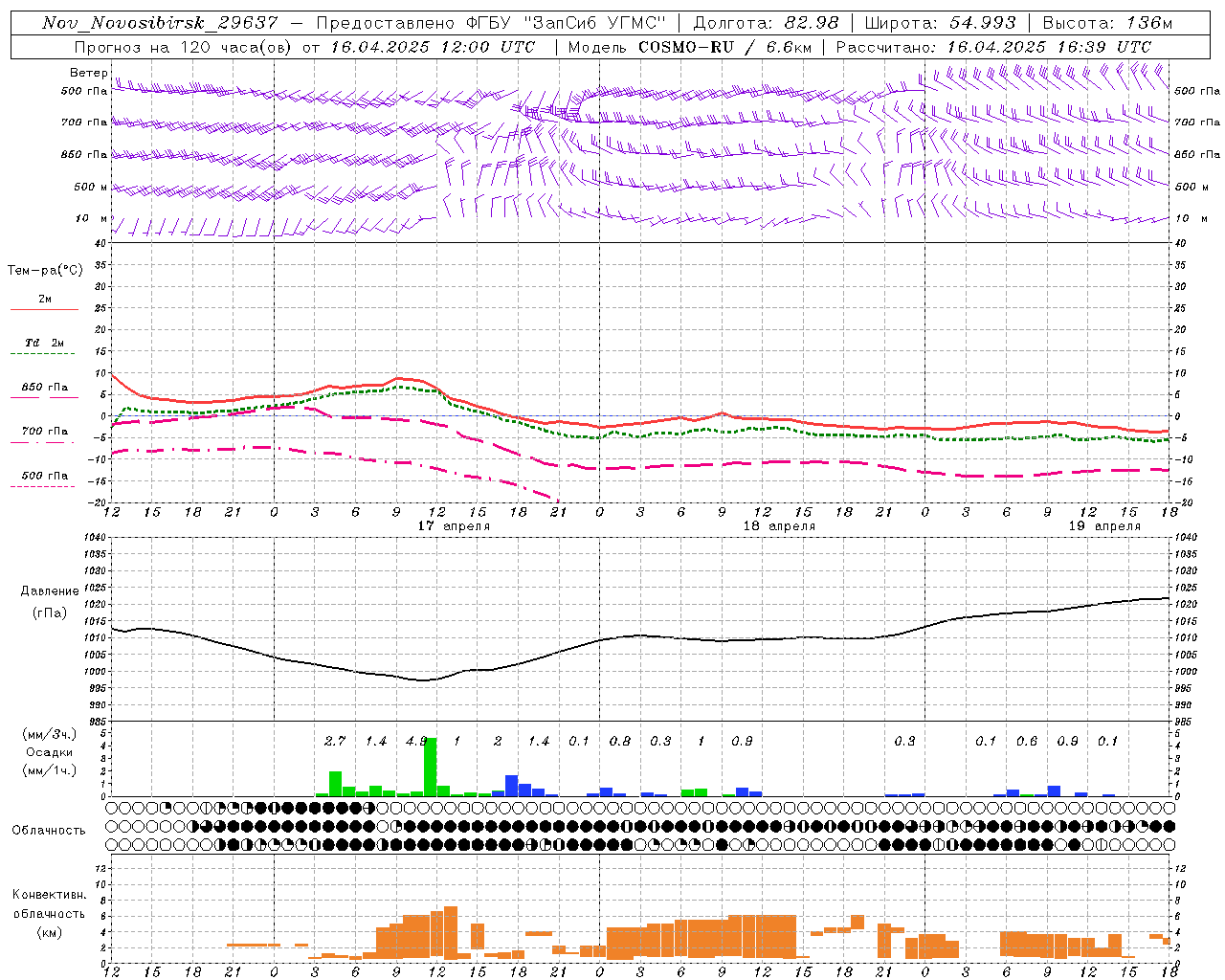Screen dimensions: 1225x980
Task: Click the 'Осадки' precipitation label
Action: pyautogui.click(x=49, y=752)
